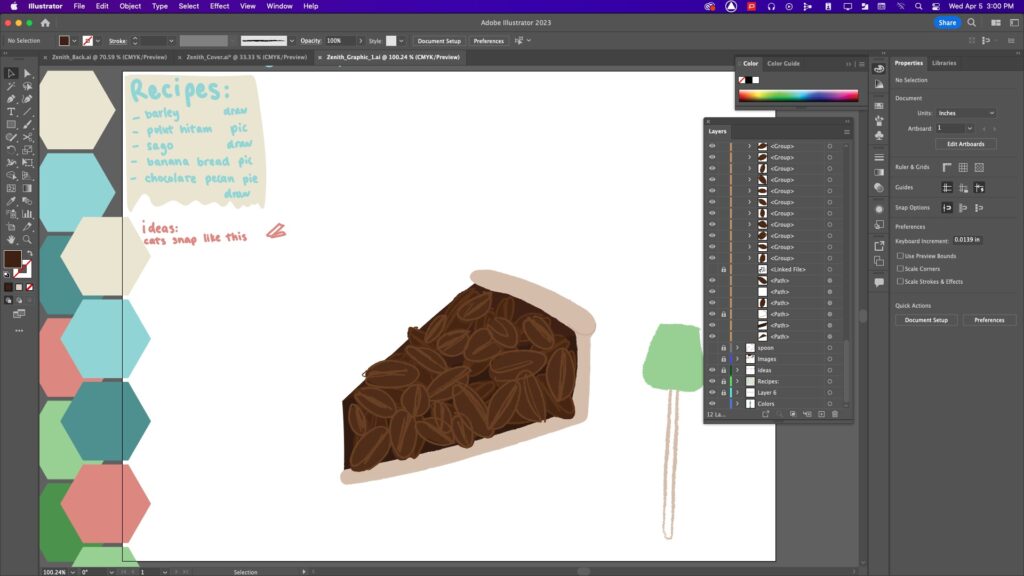Click the Keyboard Increment input field
Viewport: 1024px width, 576px height.
coord(968,240)
